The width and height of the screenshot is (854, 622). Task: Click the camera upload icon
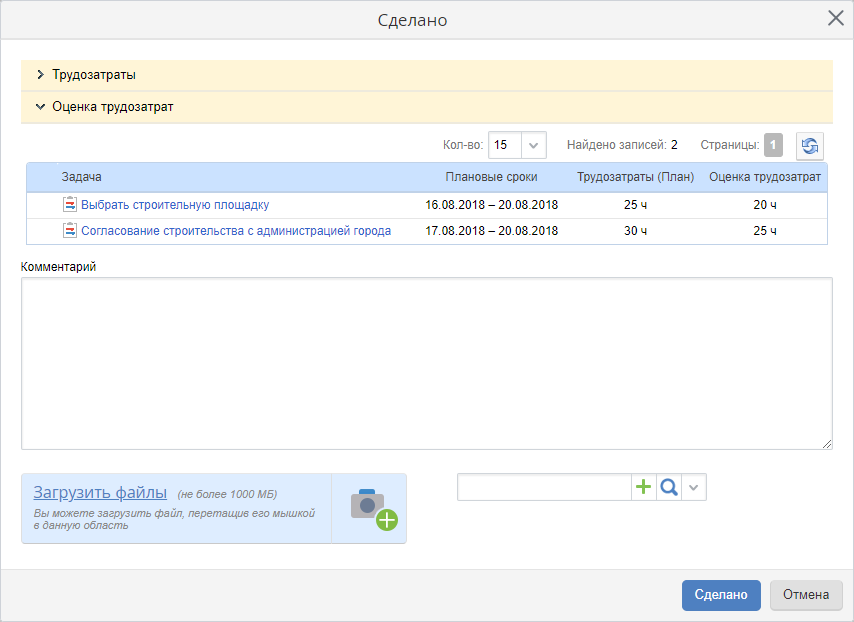(369, 508)
